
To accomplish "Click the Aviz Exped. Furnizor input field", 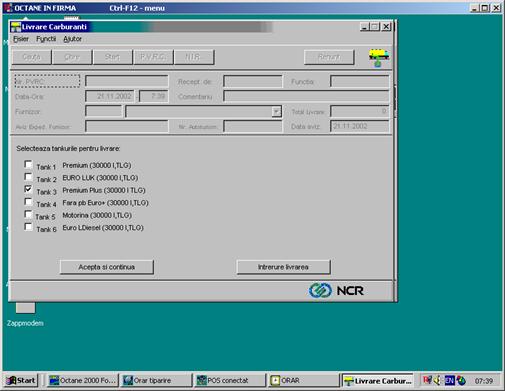I will 127,127.
